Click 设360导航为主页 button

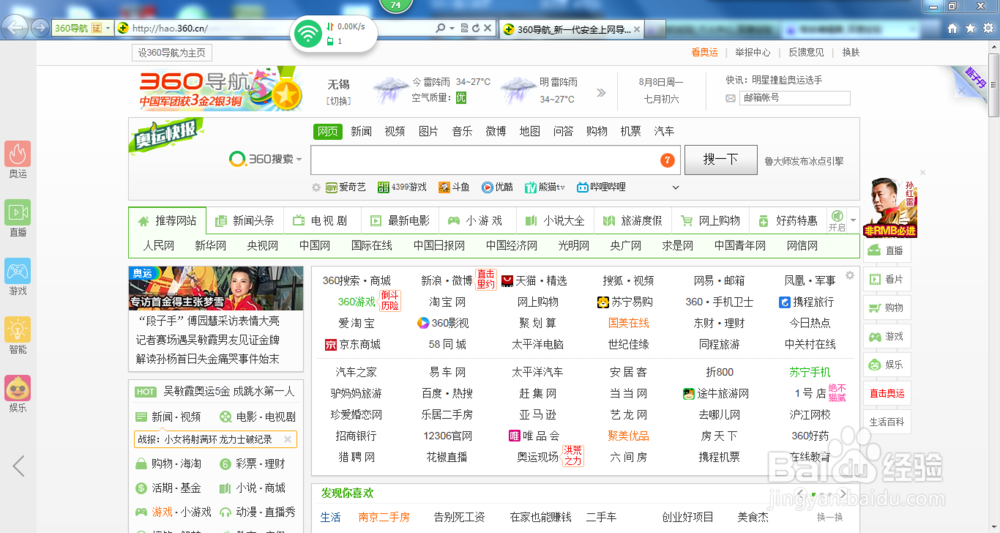click(172, 53)
